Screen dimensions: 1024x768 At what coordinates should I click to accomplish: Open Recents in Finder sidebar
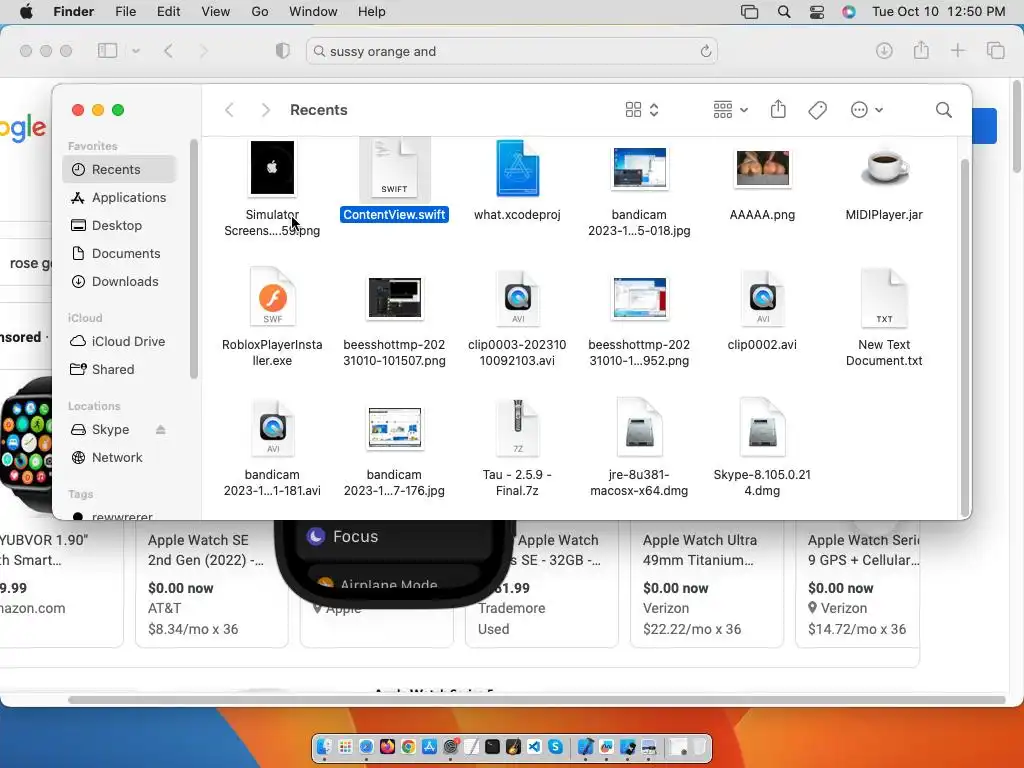120,169
